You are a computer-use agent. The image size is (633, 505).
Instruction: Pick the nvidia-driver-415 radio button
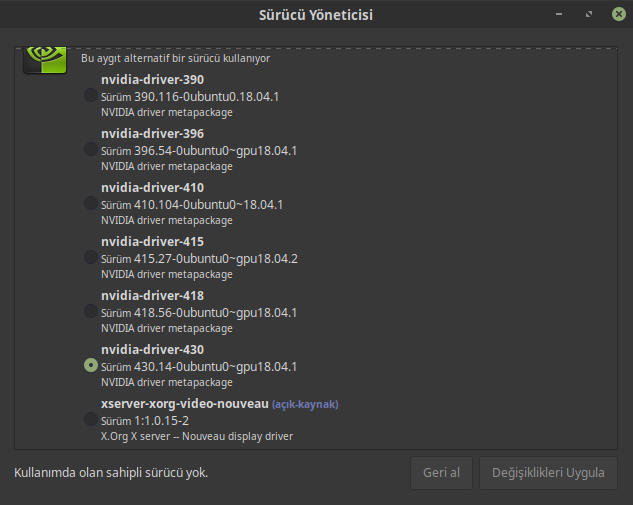click(x=91, y=257)
